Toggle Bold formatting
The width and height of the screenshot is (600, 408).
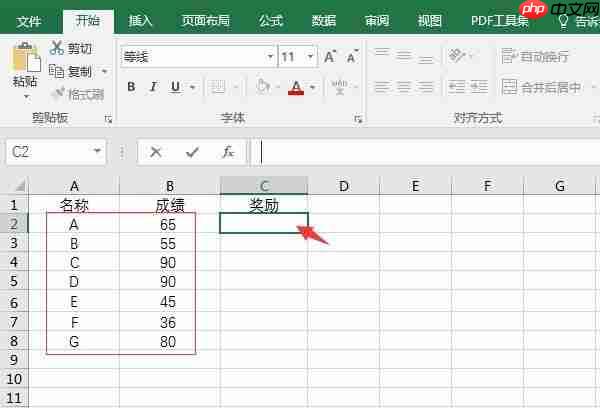[131, 87]
